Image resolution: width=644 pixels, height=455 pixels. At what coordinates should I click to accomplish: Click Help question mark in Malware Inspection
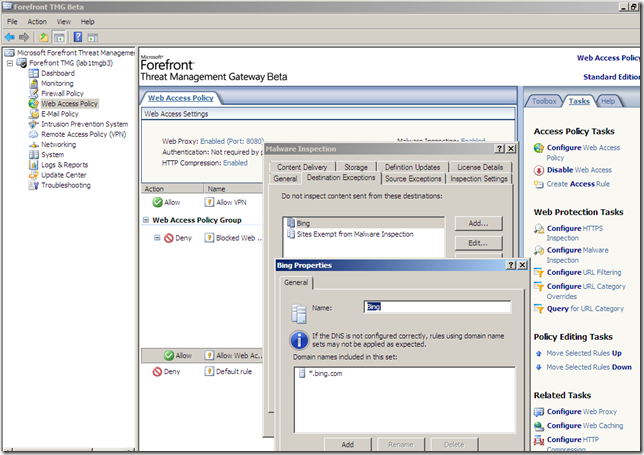click(499, 149)
